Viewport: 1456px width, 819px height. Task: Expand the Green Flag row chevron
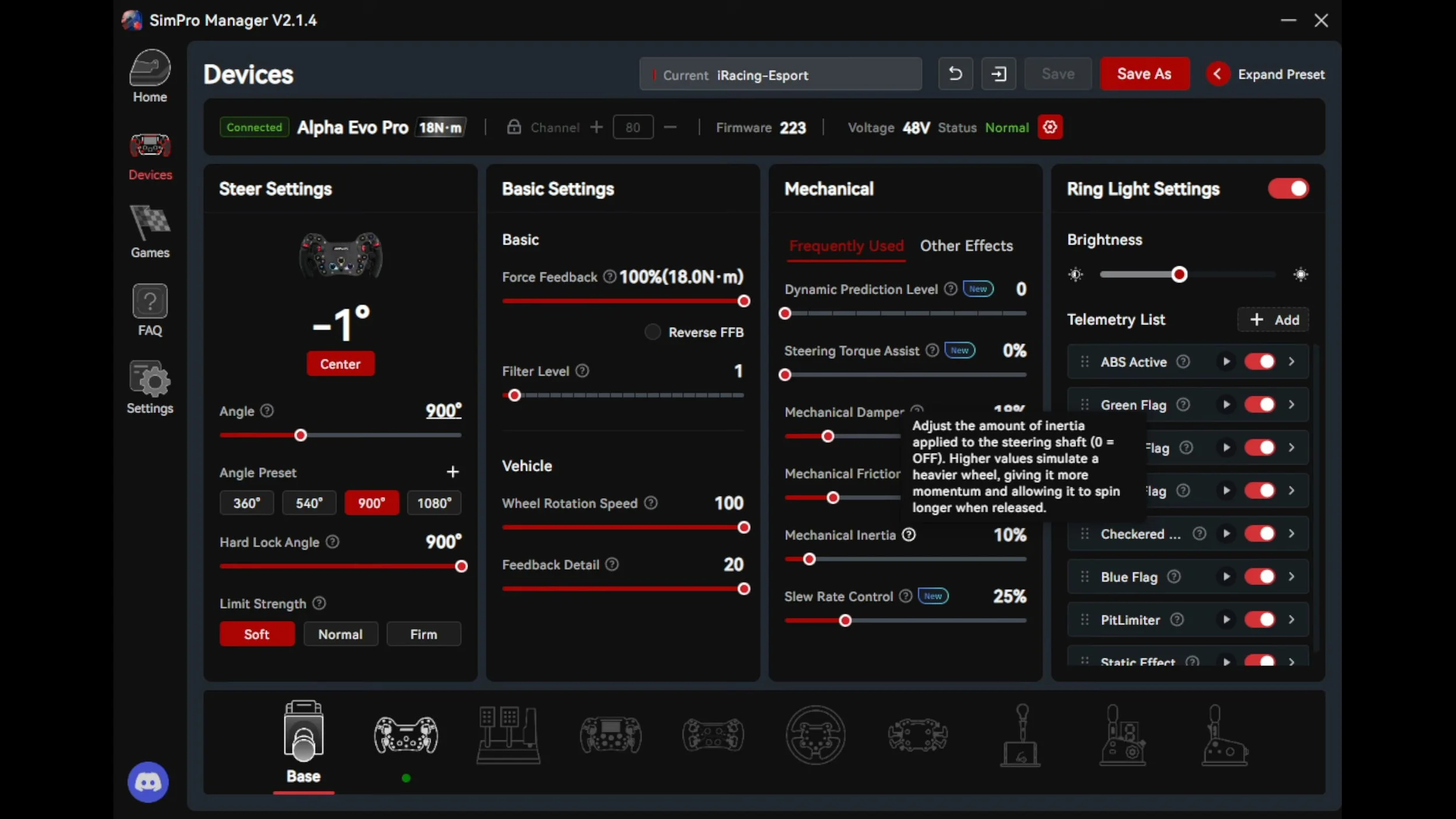[1291, 405]
